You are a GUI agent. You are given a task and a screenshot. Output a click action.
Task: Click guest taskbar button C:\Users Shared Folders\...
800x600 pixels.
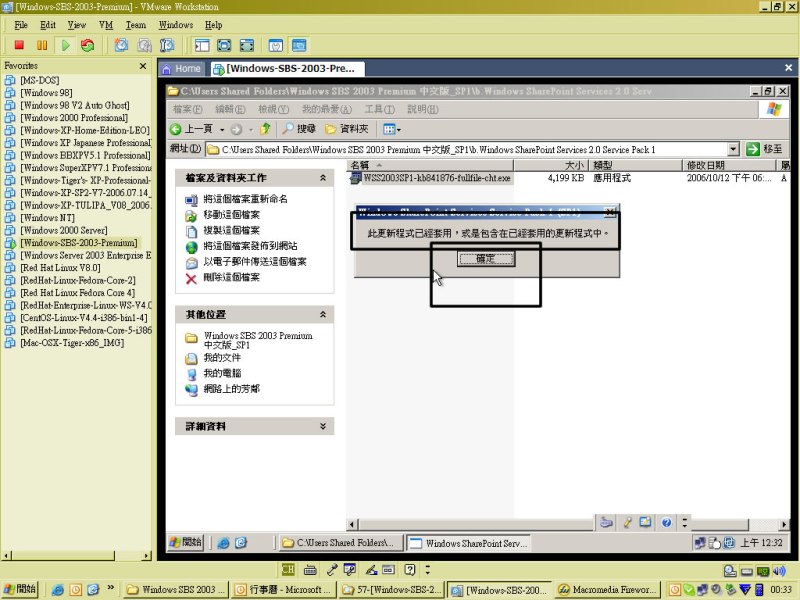tap(341, 543)
